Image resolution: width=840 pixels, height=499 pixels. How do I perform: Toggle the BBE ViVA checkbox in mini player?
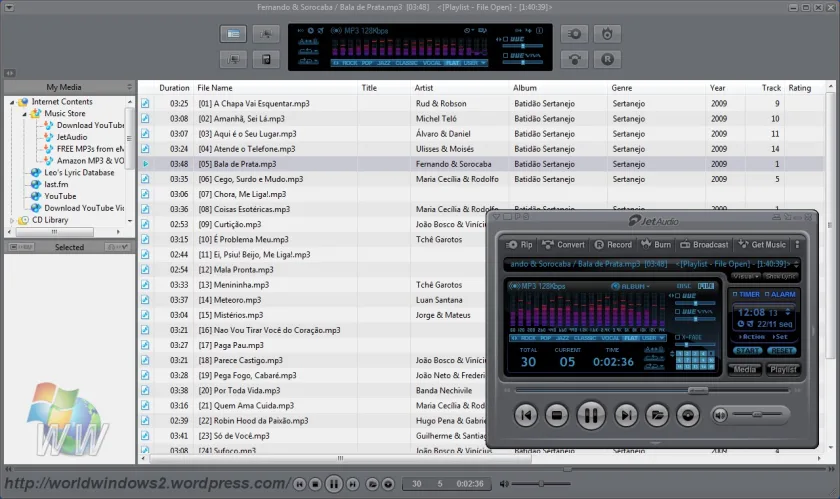tap(678, 311)
